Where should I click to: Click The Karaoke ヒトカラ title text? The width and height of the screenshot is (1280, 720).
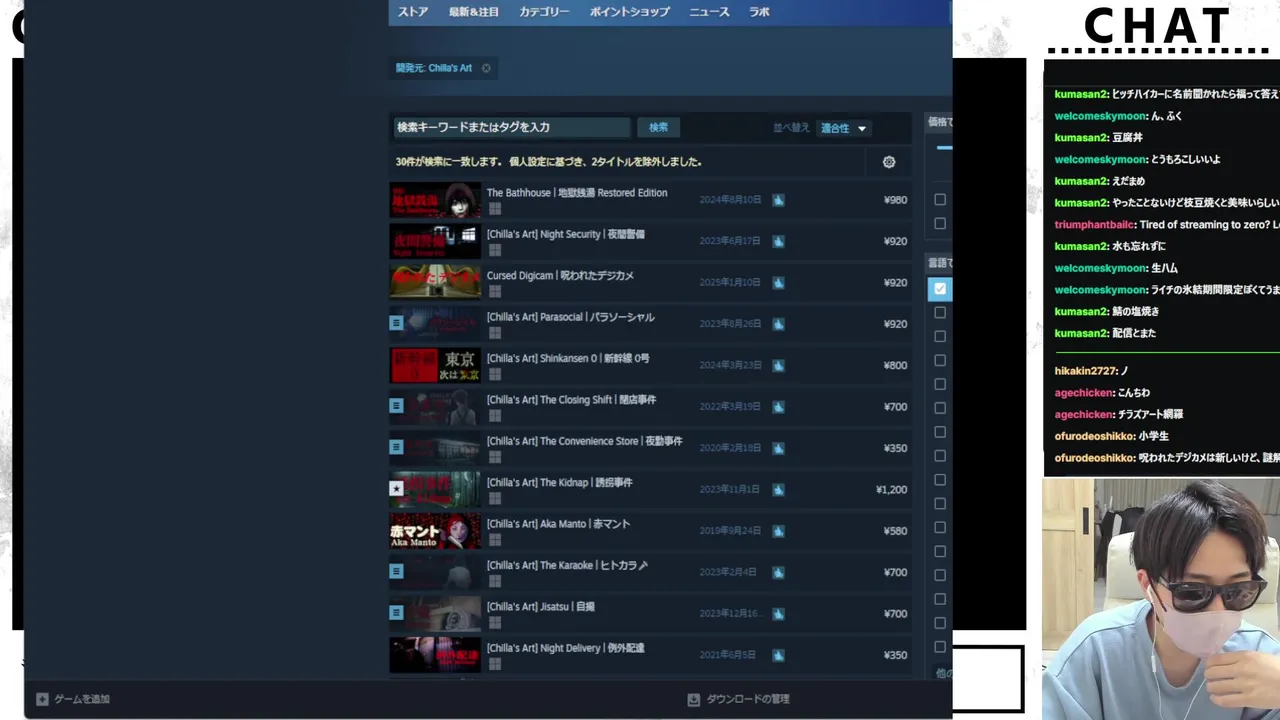pyautogui.click(x=568, y=566)
